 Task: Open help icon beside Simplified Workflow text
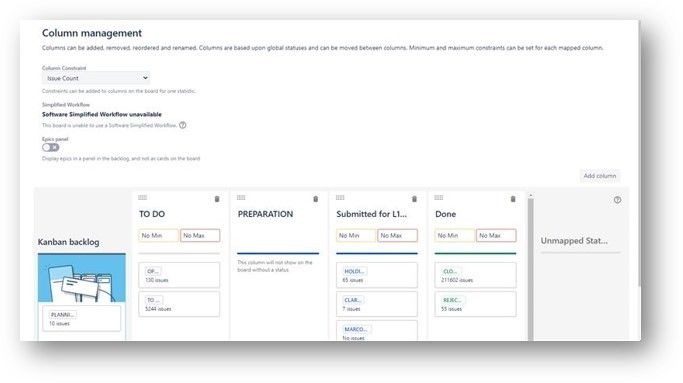[x=183, y=125]
